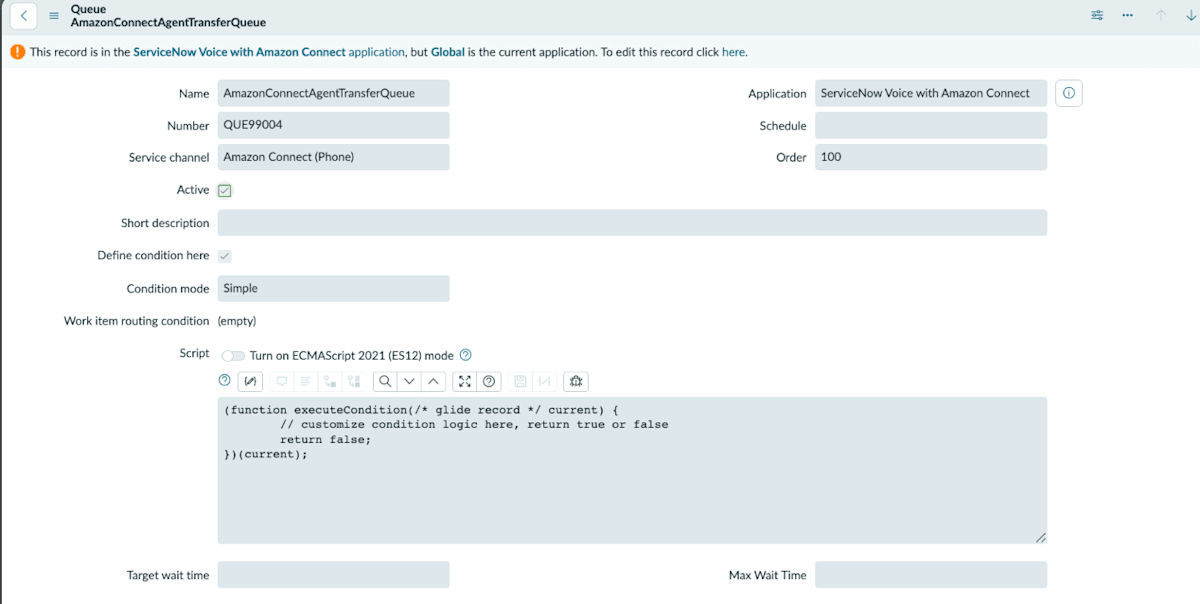Go to next record down arrow
Viewport: 1200px width, 604px height.
1189,15
